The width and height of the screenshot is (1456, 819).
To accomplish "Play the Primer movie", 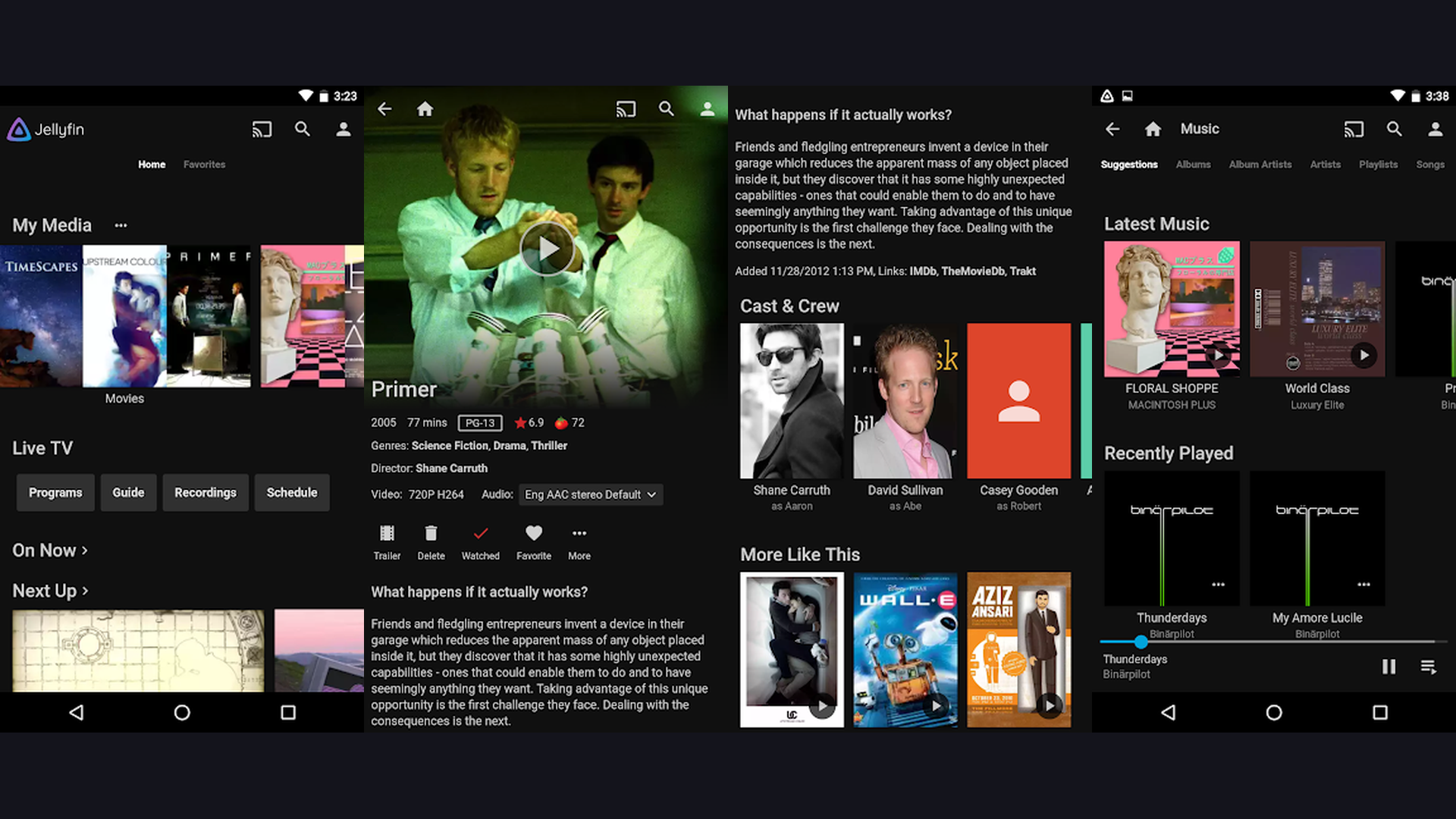I will (x=547, y=249).
